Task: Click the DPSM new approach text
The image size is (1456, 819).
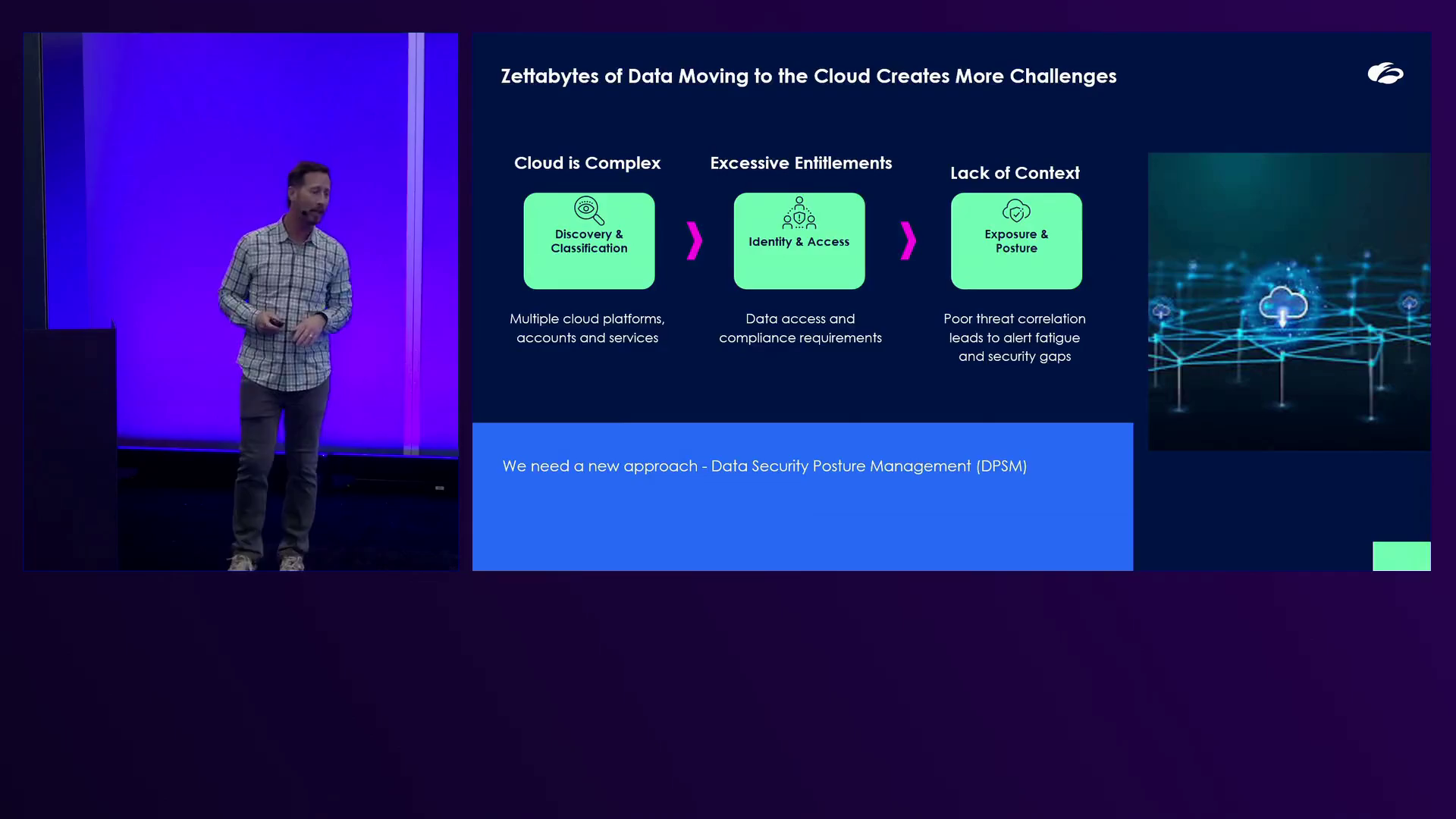Action: 764,466
